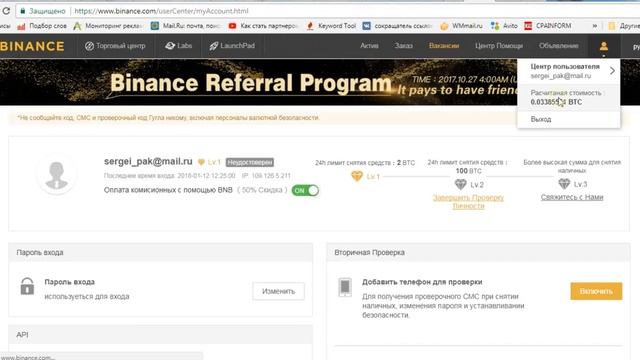This screenshot has width=640, height=360.
Task: Open Mail.Ru почта bookmark
Action: [x=186, y=26]
